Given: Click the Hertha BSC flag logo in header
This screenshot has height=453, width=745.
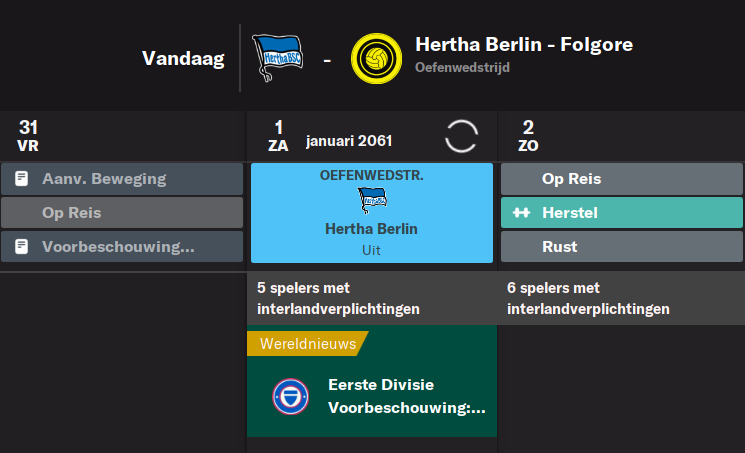Looking at the screenshot, I should click(277, 58).
